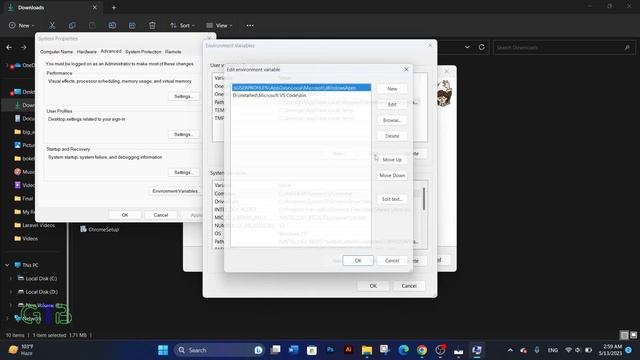Open a new File Explorer tab with plus
This screenshot has width=640, height=360.
[x=114, y=7]
